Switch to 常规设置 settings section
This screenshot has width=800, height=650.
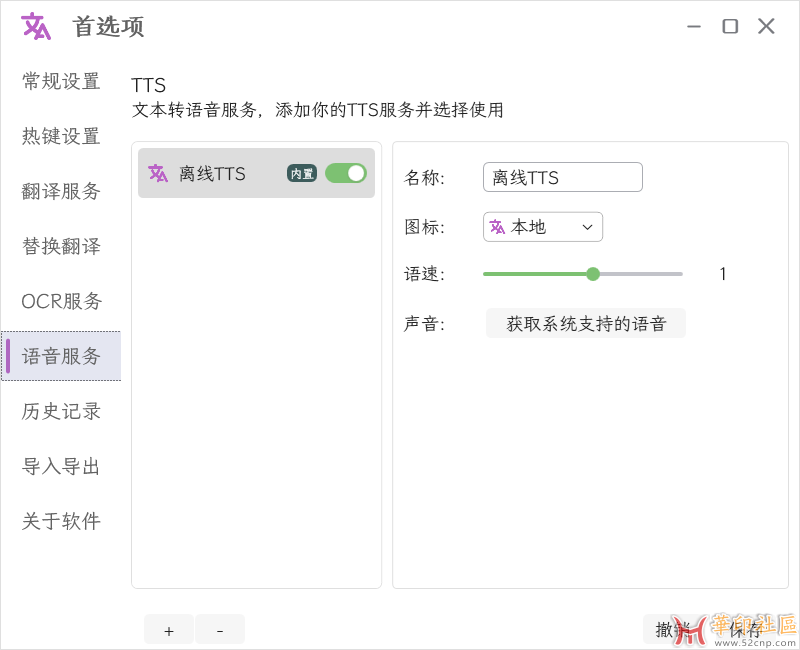60,82
